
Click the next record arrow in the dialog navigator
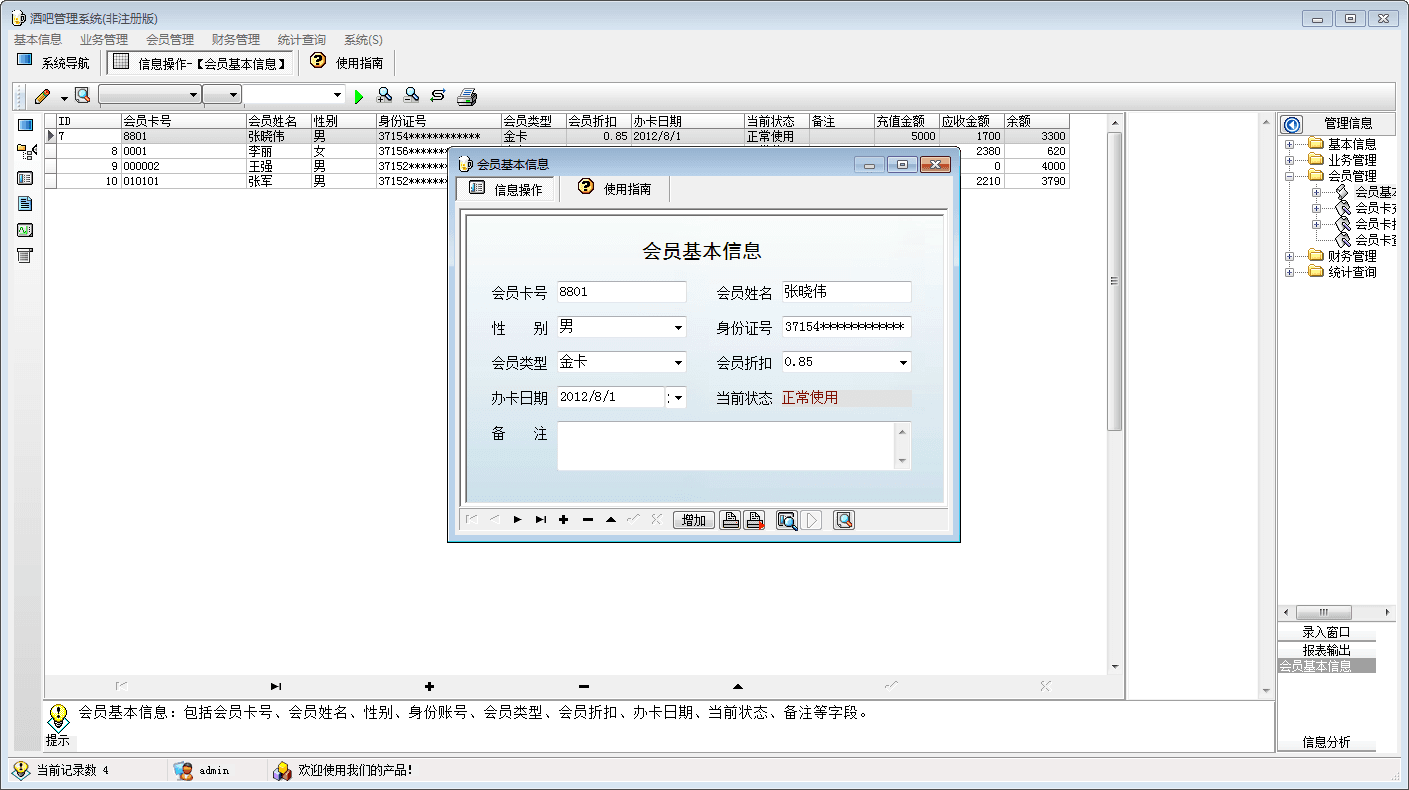coord(518,520)
